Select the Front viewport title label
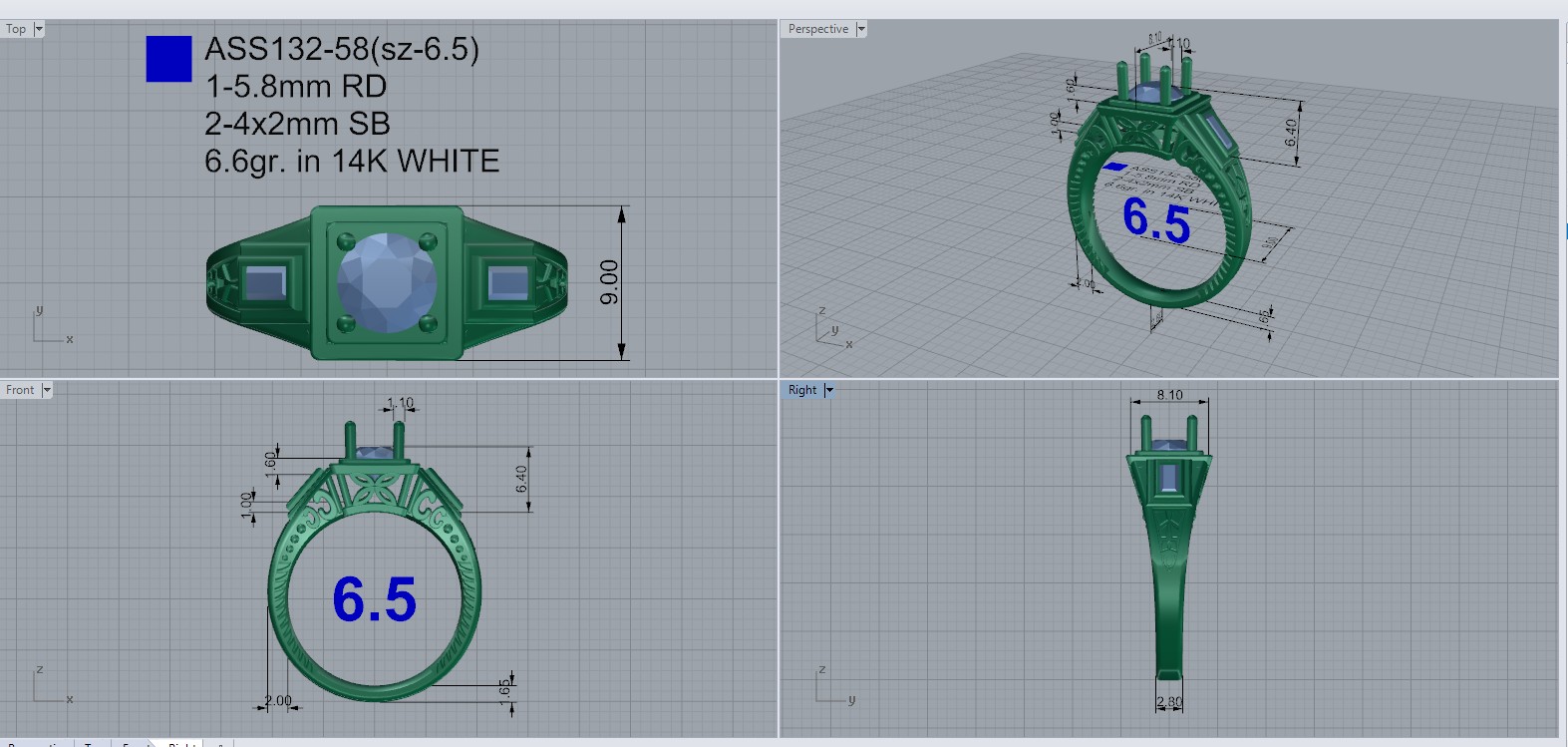Screen dimensions: 1568x747 click(x=20, y=390)
